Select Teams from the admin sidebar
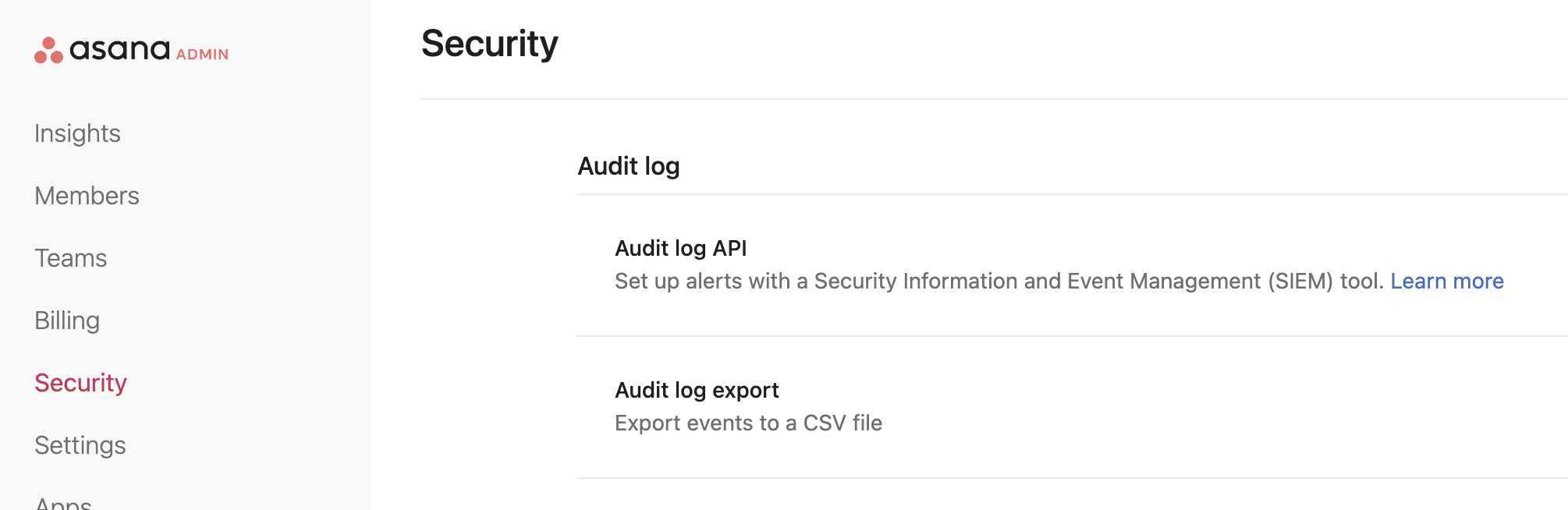This screenshot has width=1568, height=510. point(70,258)
